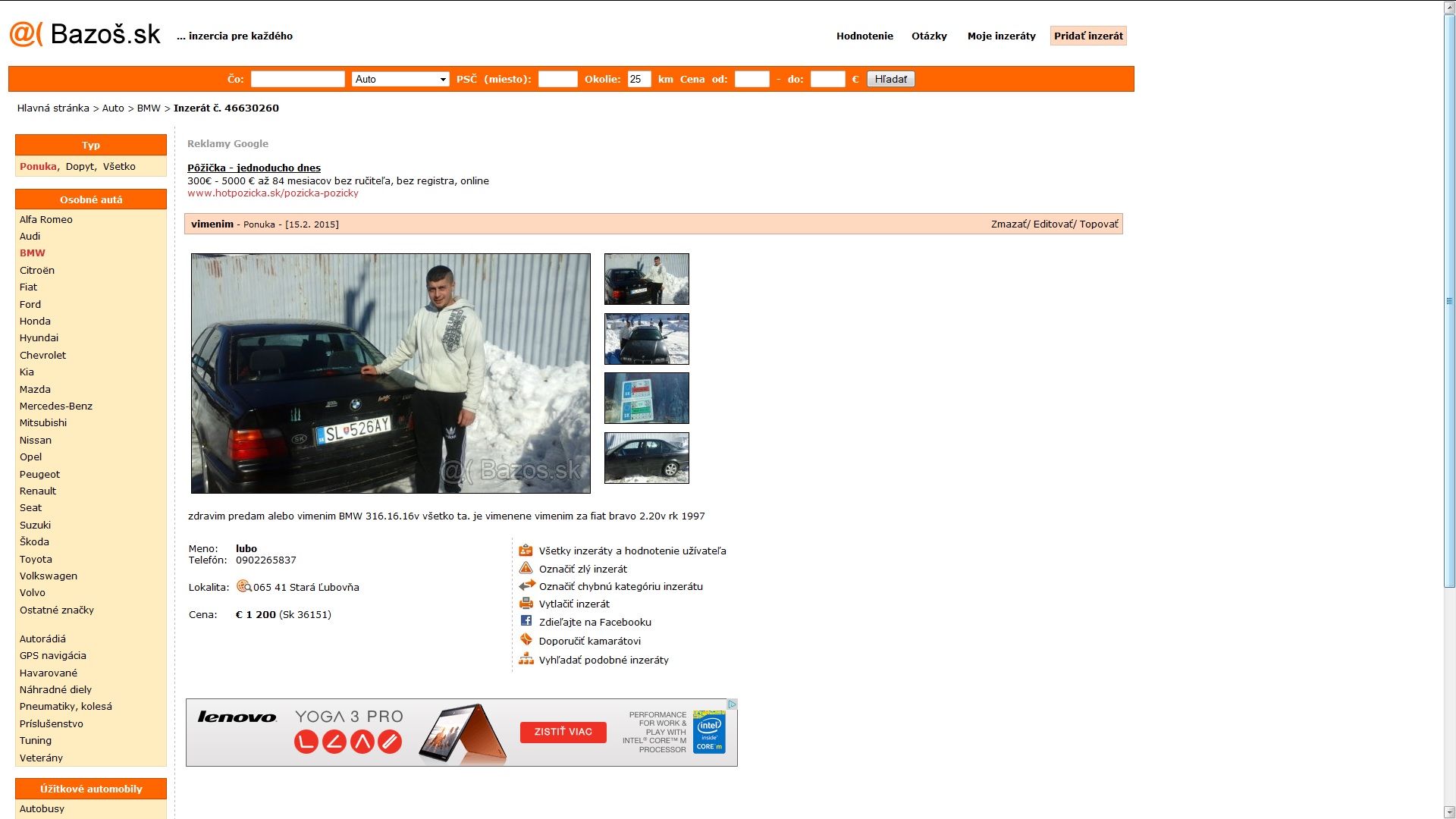Click the Bazoš.sk logo
This screenshot has height=819, width=1456.
point(85,34)
